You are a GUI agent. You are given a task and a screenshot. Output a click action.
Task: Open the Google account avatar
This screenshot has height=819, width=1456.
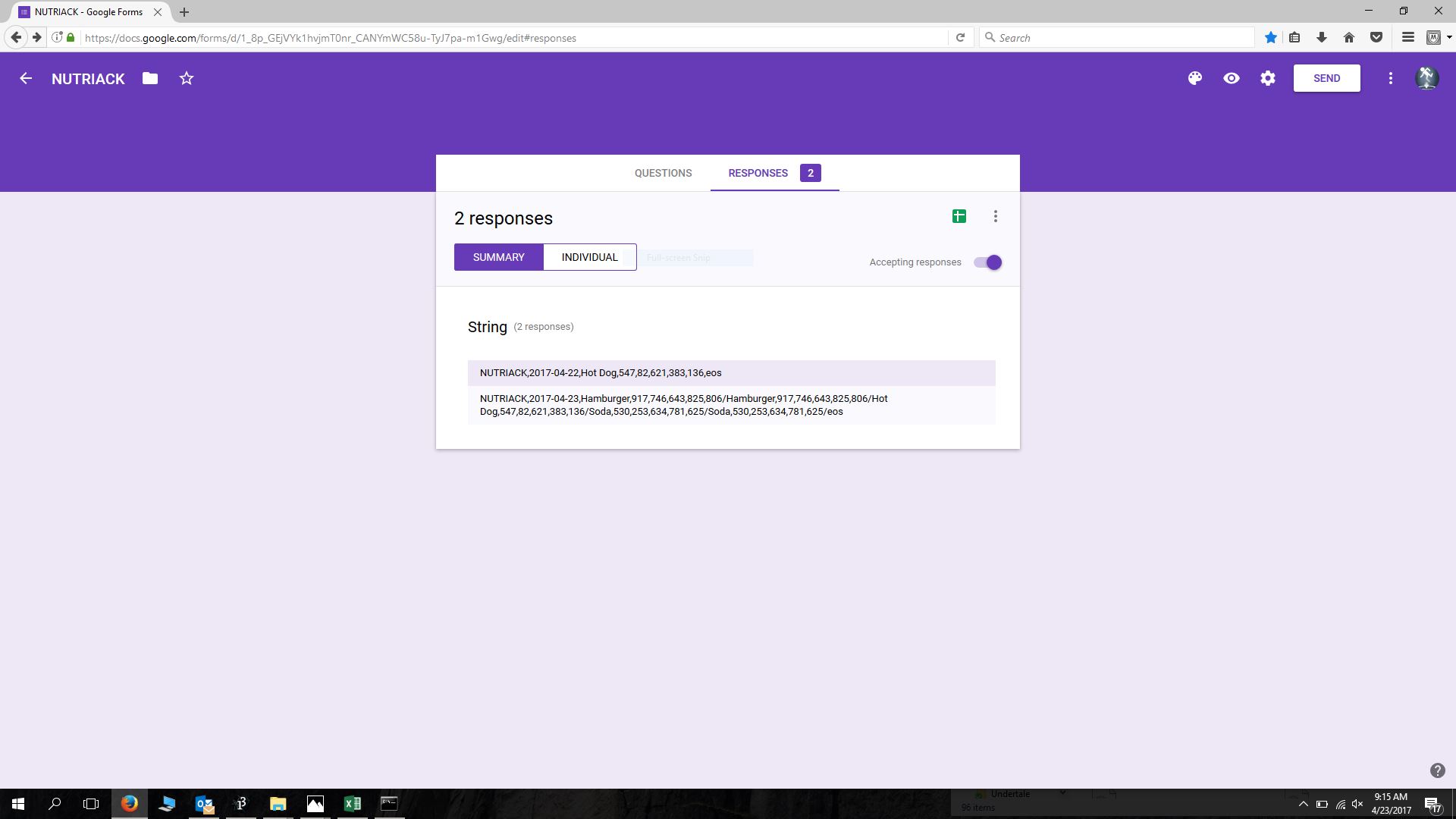[1426, 78]
